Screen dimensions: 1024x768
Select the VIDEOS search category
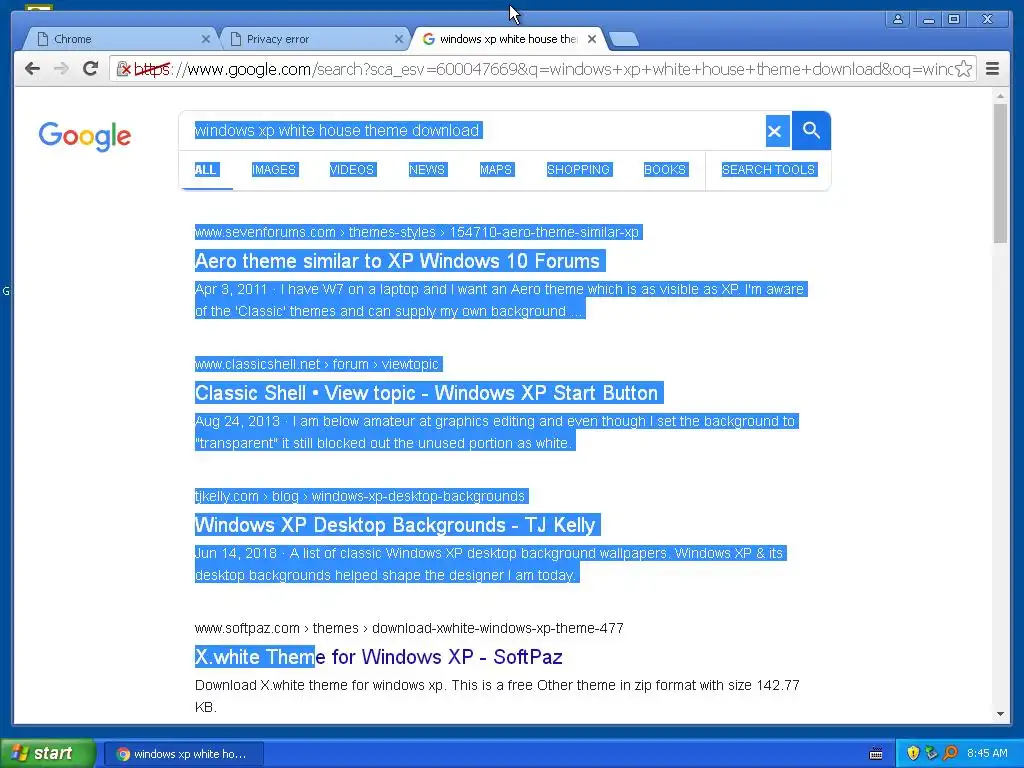pos(353,170)
